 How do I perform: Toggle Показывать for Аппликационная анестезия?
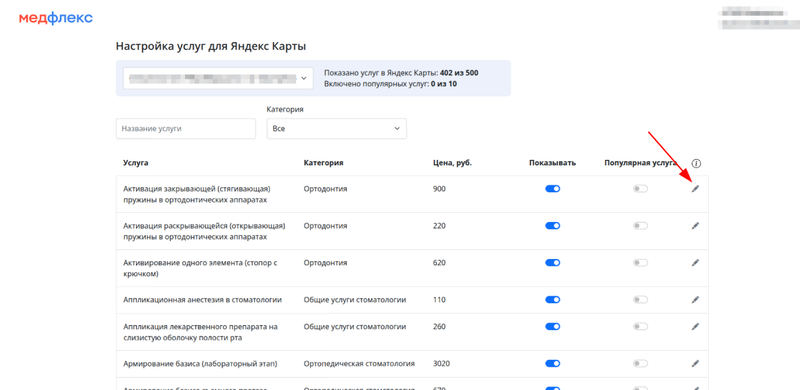coord(553,300)
